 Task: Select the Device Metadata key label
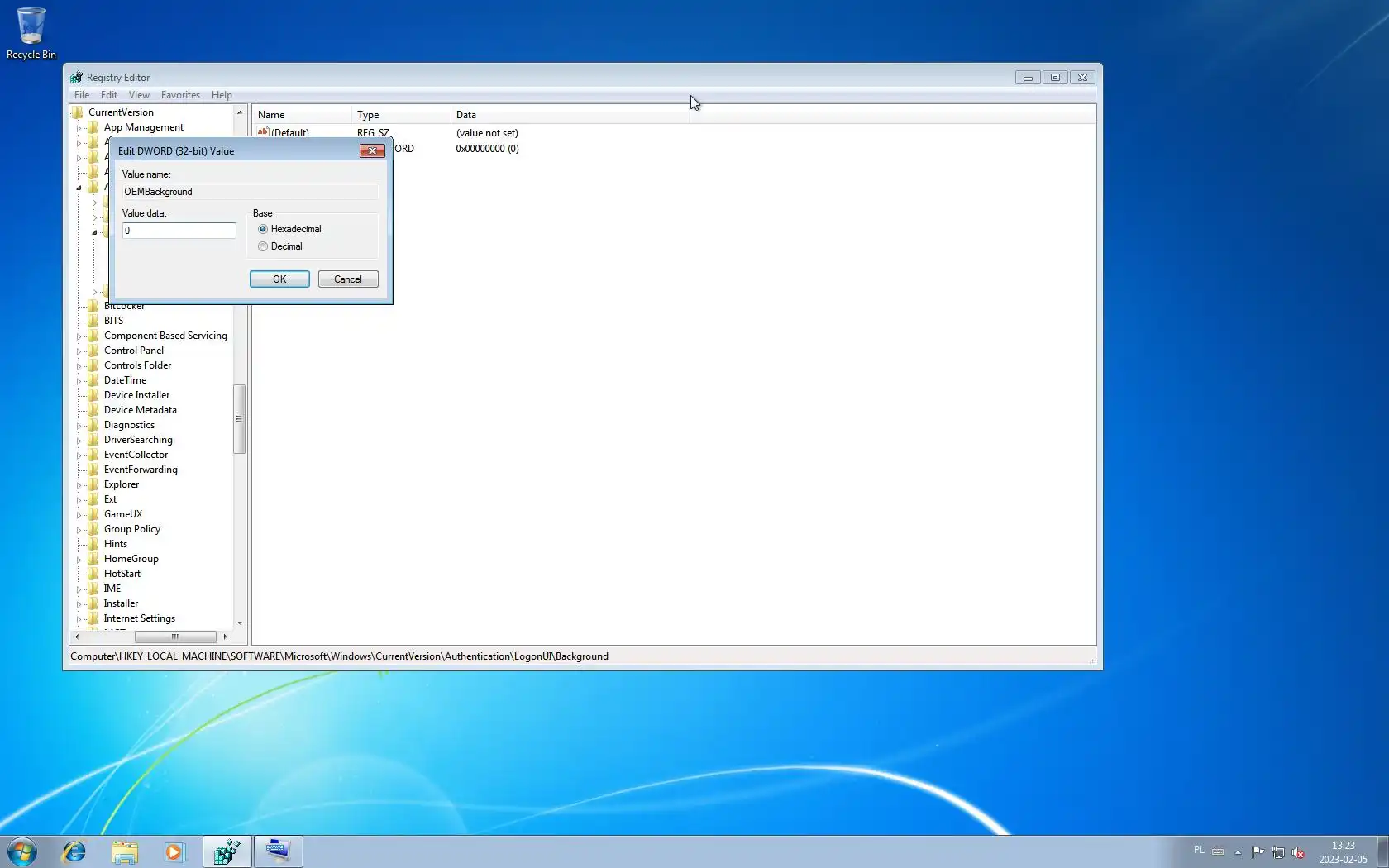pyautogui.click(x=141, y=410)
